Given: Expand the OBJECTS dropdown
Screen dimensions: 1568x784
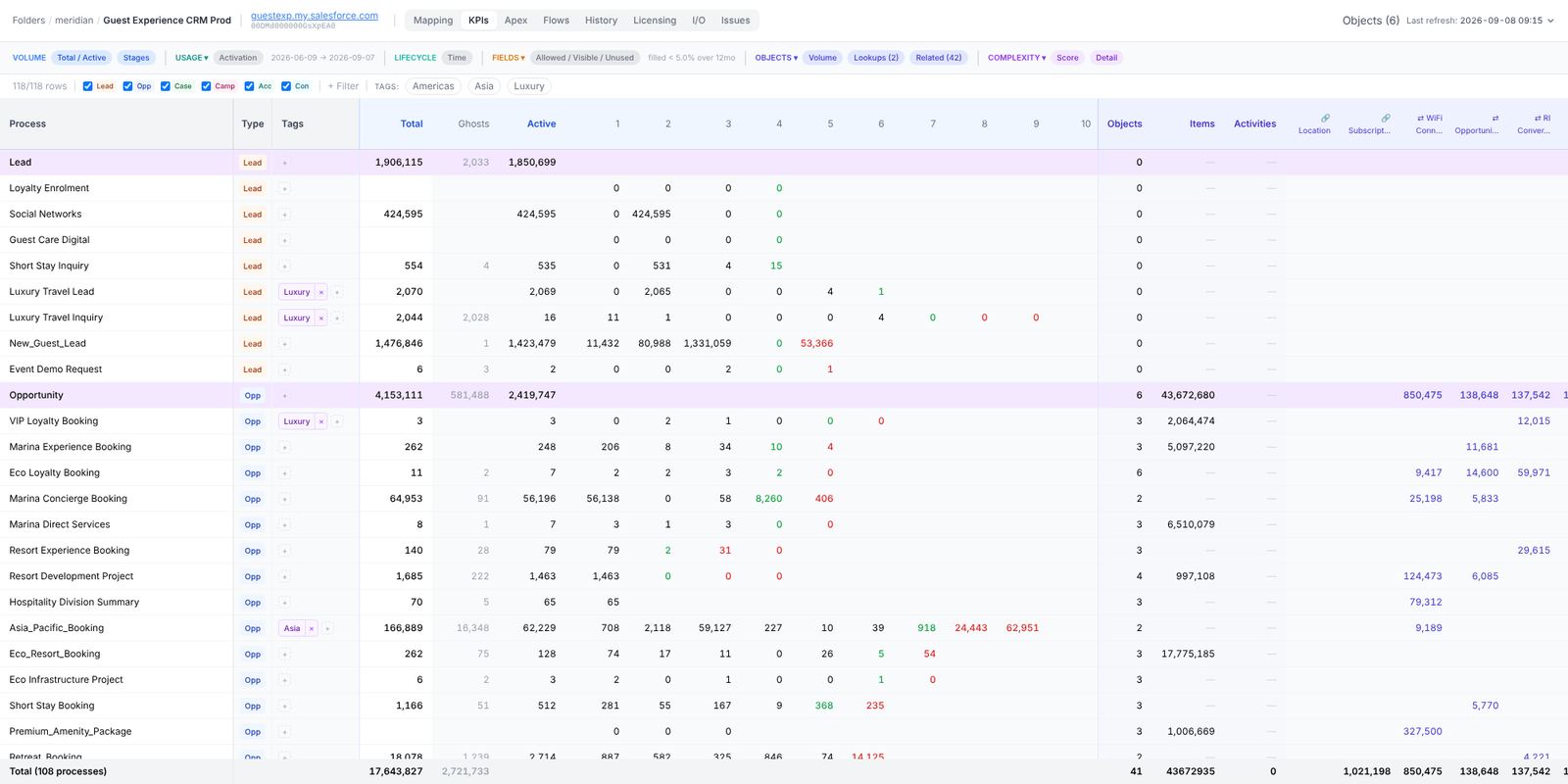Looking at the screenshot, I should pos(776,58).
